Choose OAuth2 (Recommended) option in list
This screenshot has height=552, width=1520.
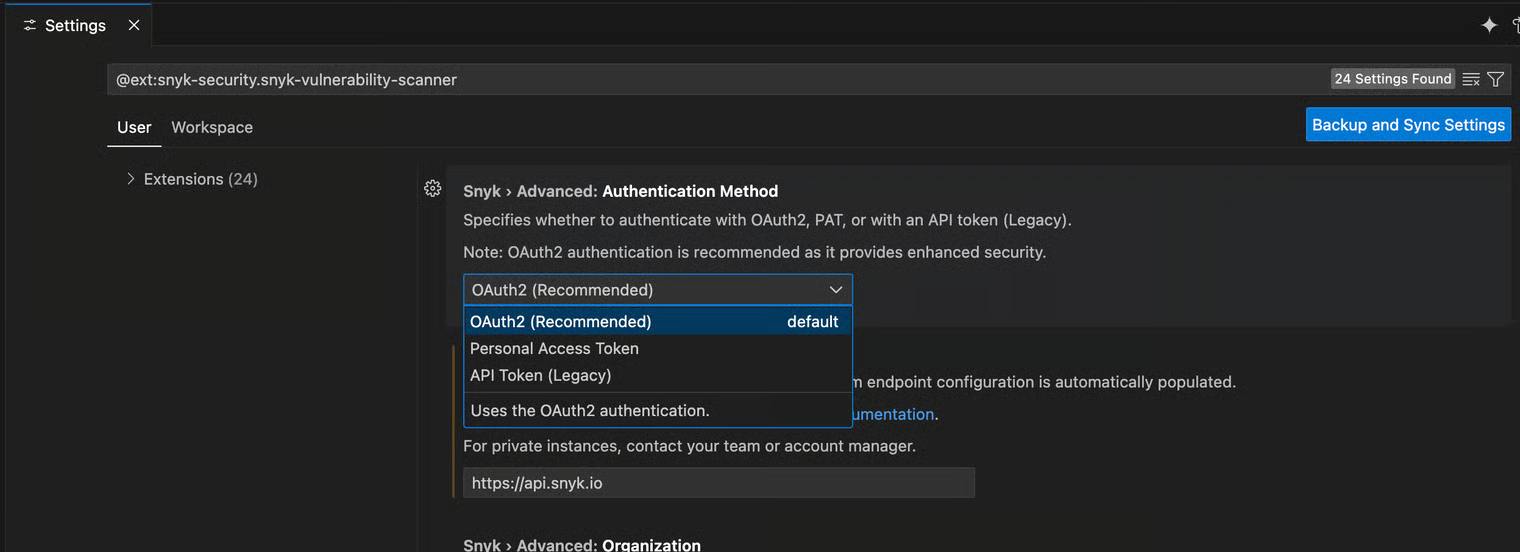click(x=658, y=321)
